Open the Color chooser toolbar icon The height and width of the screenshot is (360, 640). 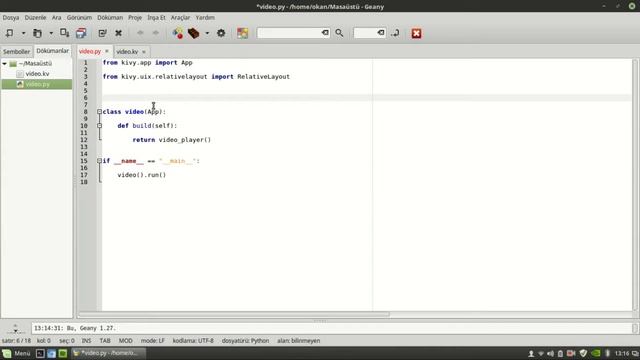[x=242, y=33]
